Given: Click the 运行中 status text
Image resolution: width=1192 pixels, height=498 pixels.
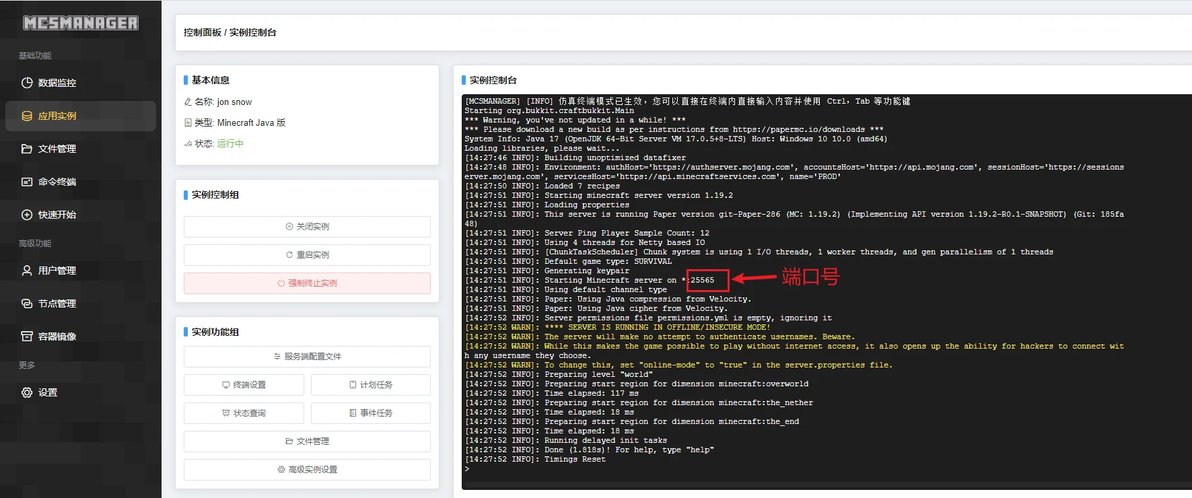Looking at the screenshot, I should point(230,143).
